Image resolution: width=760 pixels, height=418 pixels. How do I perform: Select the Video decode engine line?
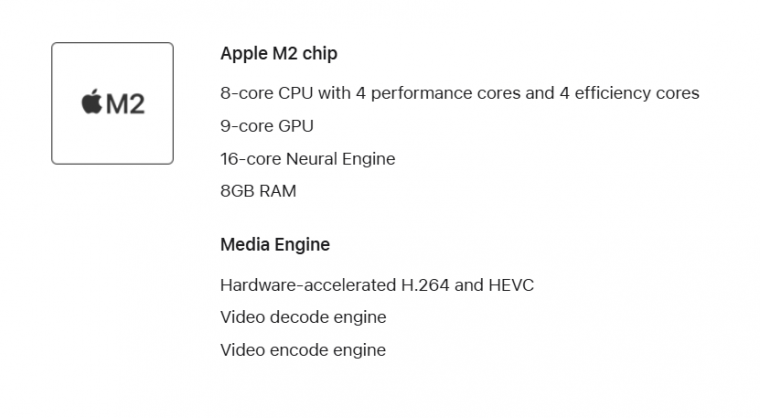303,317
